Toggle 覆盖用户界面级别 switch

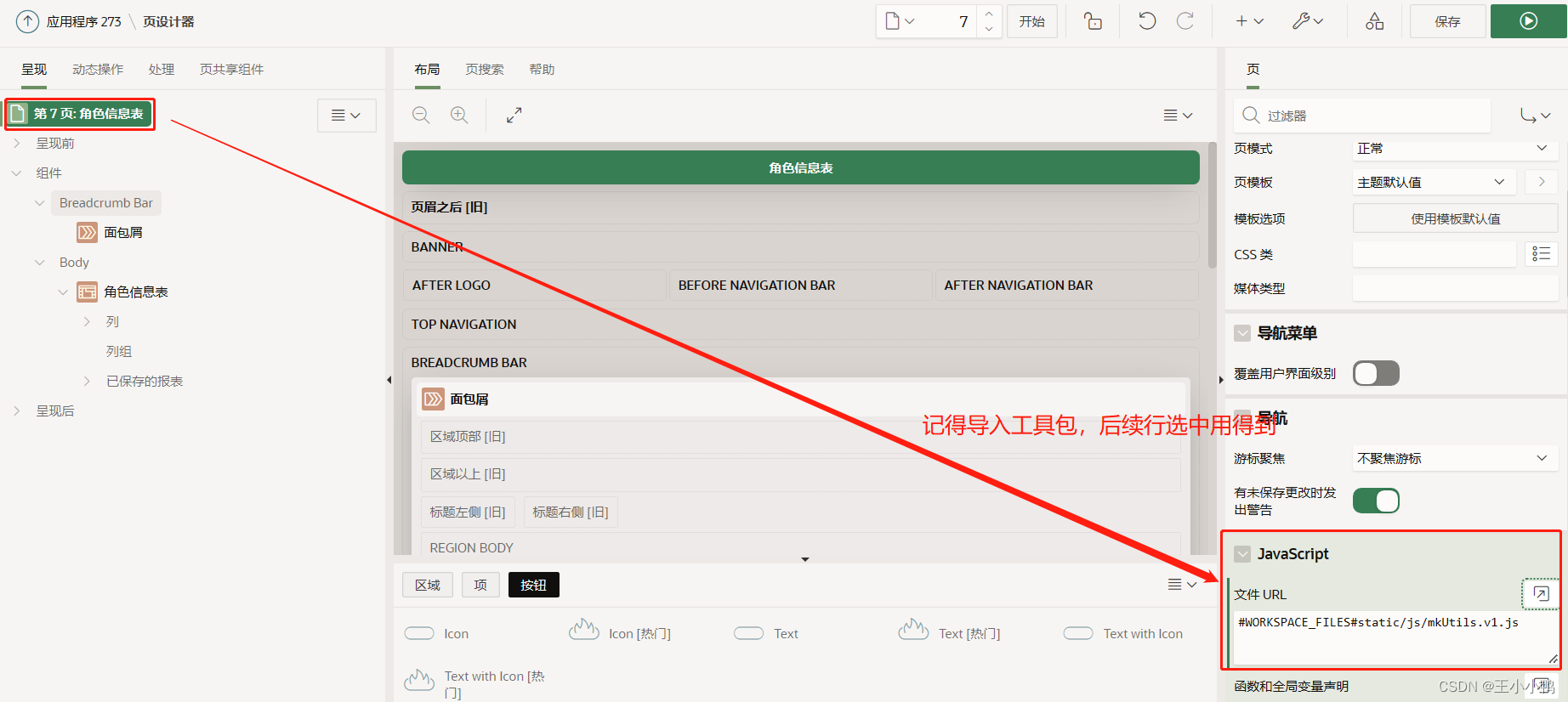click(x=1376, y=373)
